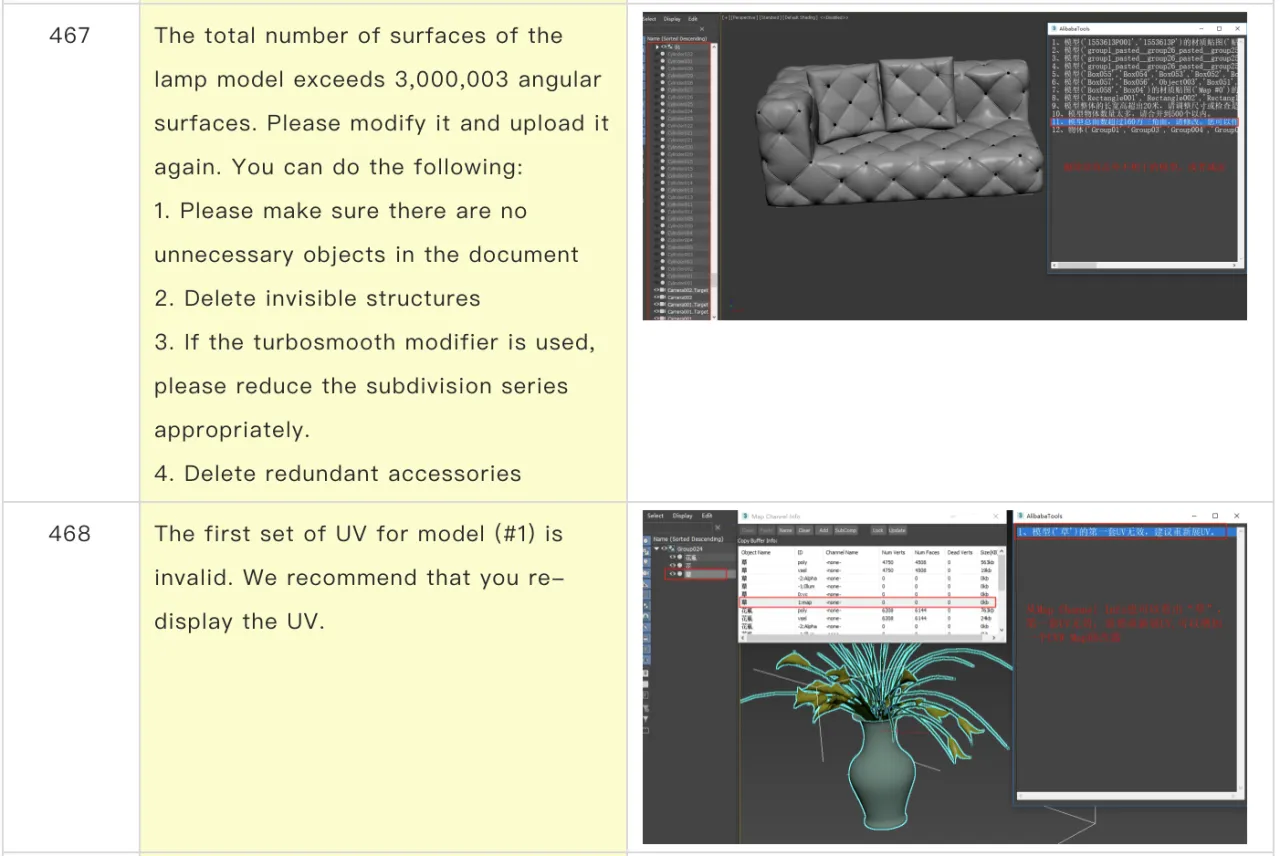Viewport: 1280px width, 856px height.
Task: Toggle visibility eye for Camera002.Target
Action: click(x=656, y=290)
